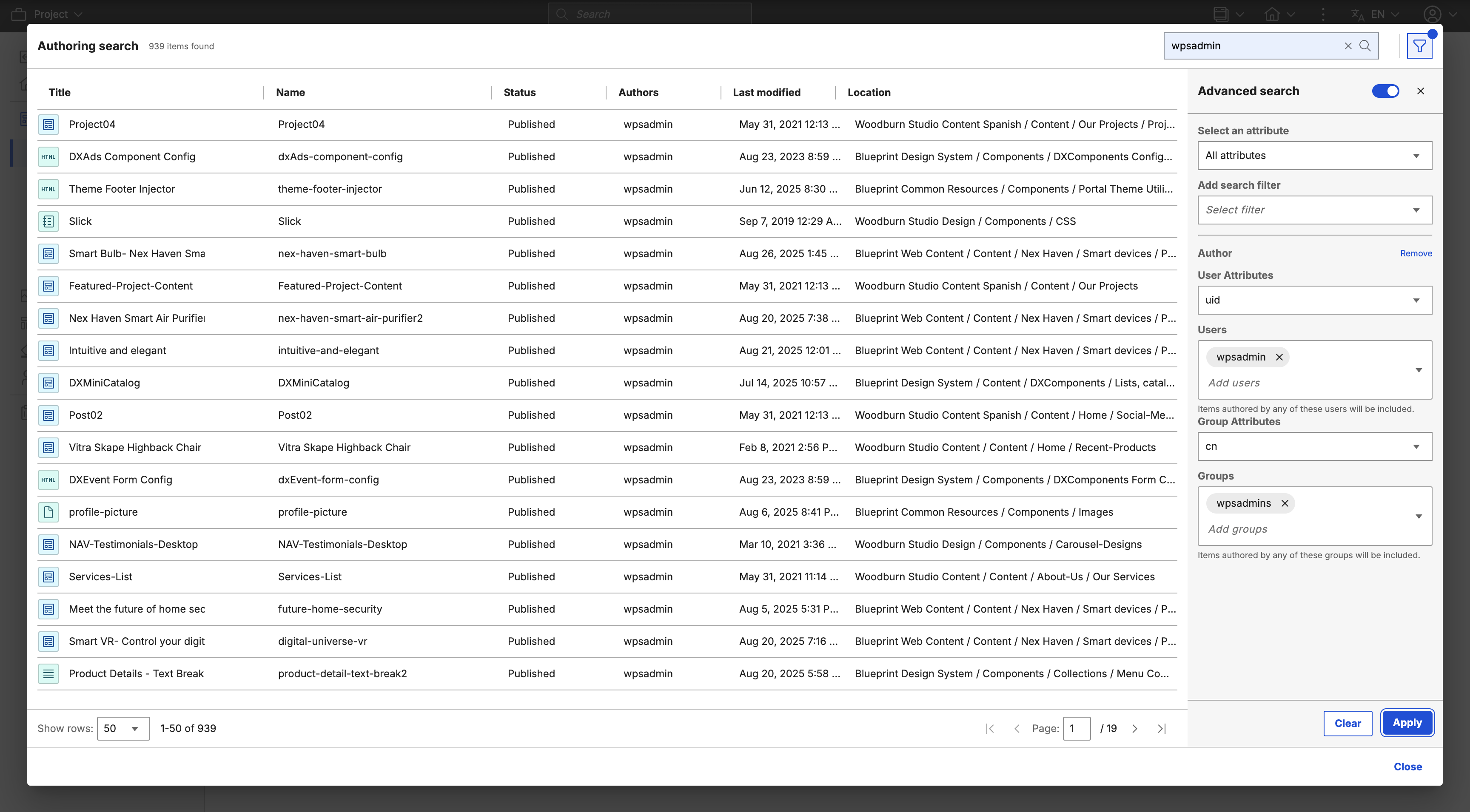Go to next results page arrow

(1134, 728)
